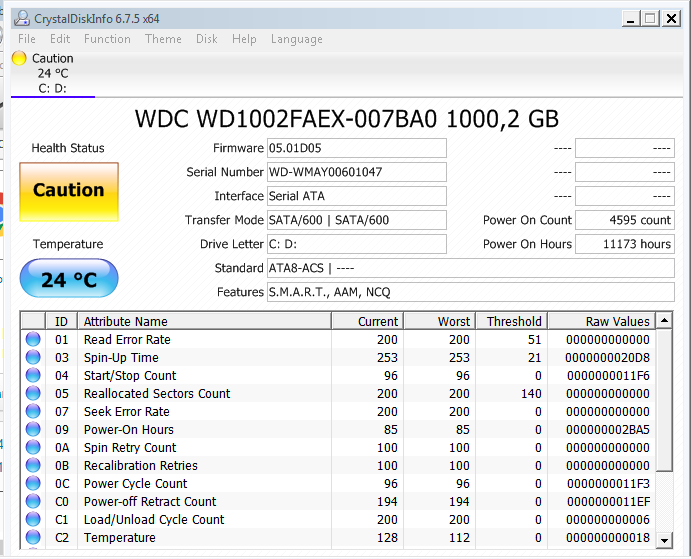Click status orb for Spin-Up Time
This screenshot has height=559, width=691.
coord(33,358)
